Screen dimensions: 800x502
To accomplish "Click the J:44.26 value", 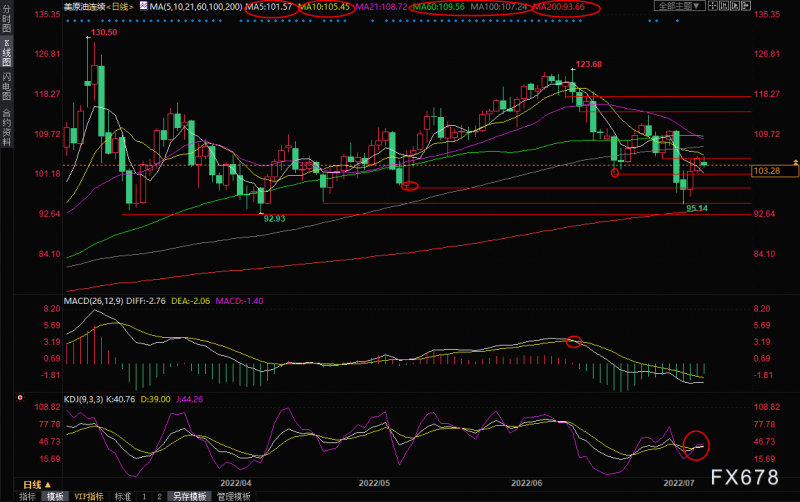I will pyautogui.click(x=189, y=399).
